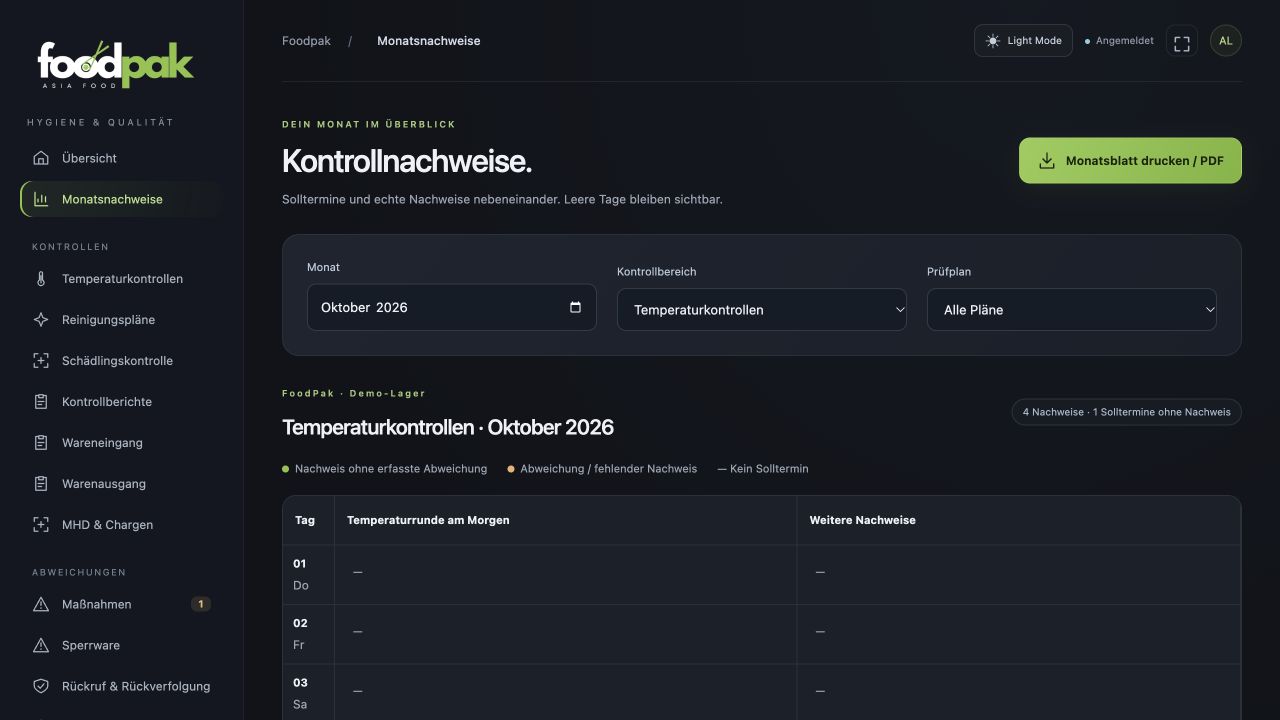Click the Reinigungspläne sparkle icon
Viewport: 1280px width, 720px height.
click(x=41, y=320)
